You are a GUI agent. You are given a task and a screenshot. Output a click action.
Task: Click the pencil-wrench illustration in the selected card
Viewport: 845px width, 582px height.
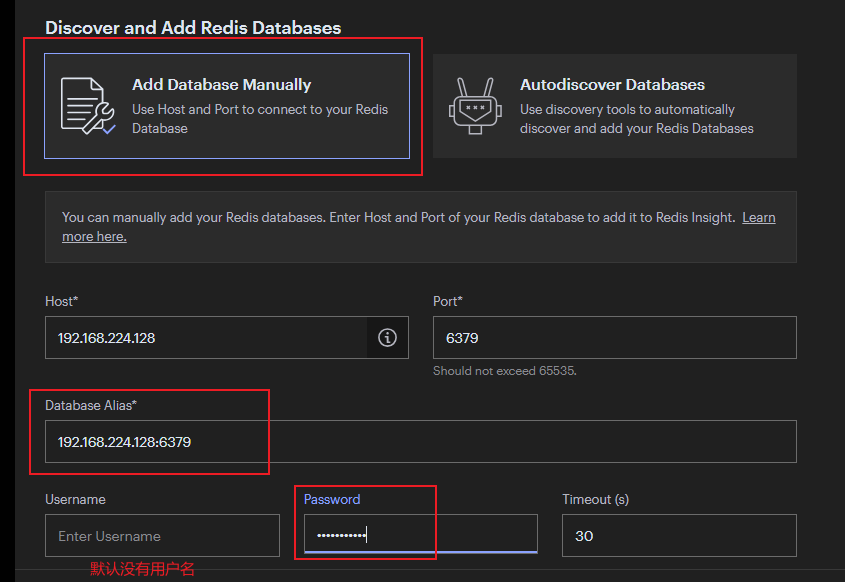(89, 103)
